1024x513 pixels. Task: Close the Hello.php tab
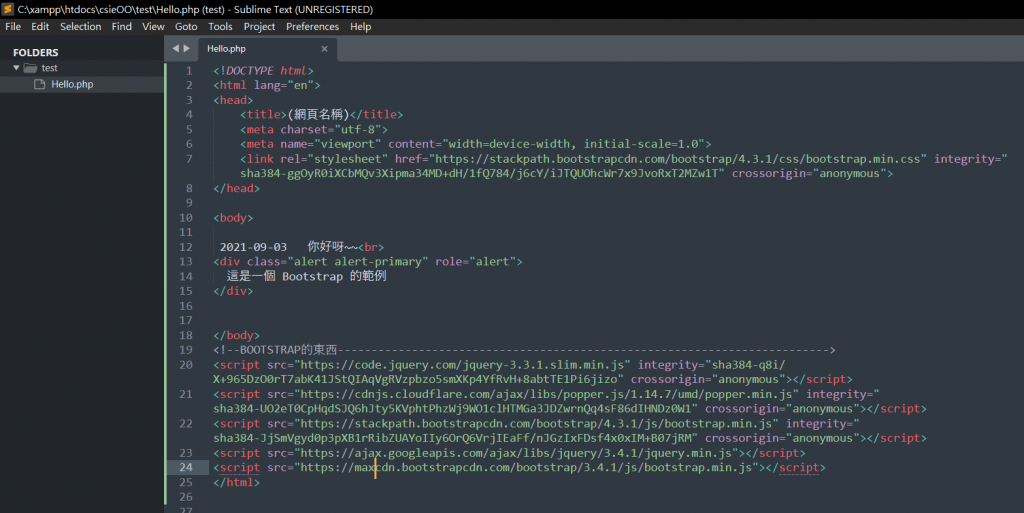click(324, 49)
